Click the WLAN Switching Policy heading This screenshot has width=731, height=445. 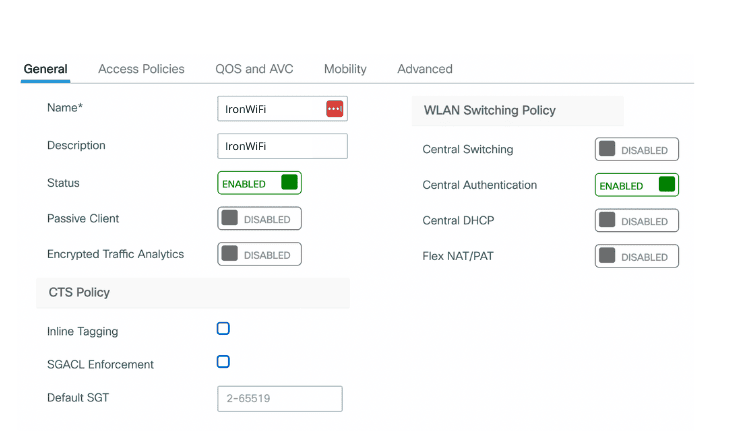point(490,110)
